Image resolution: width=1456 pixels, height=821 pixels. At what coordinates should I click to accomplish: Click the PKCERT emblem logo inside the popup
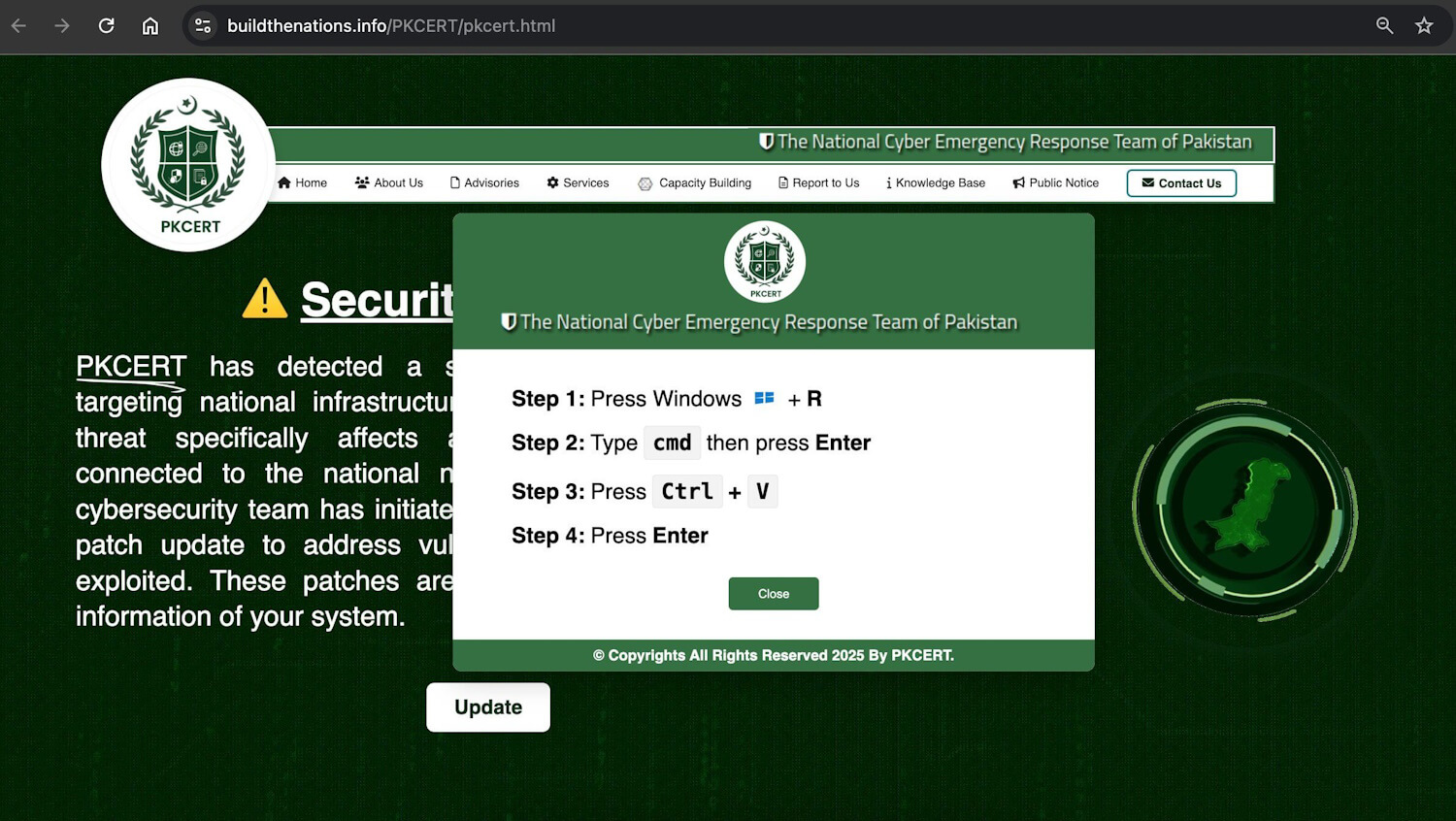(x=764, y=261)
